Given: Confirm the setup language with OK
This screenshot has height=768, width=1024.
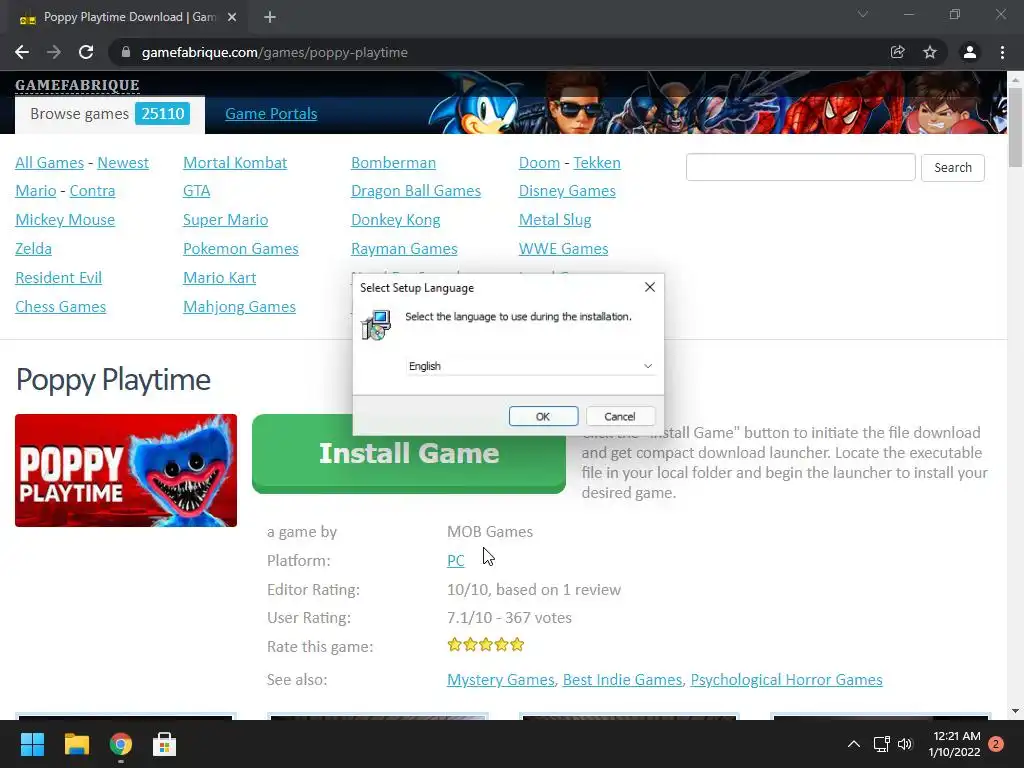Looking at the screenshot, I should point(543,417).
